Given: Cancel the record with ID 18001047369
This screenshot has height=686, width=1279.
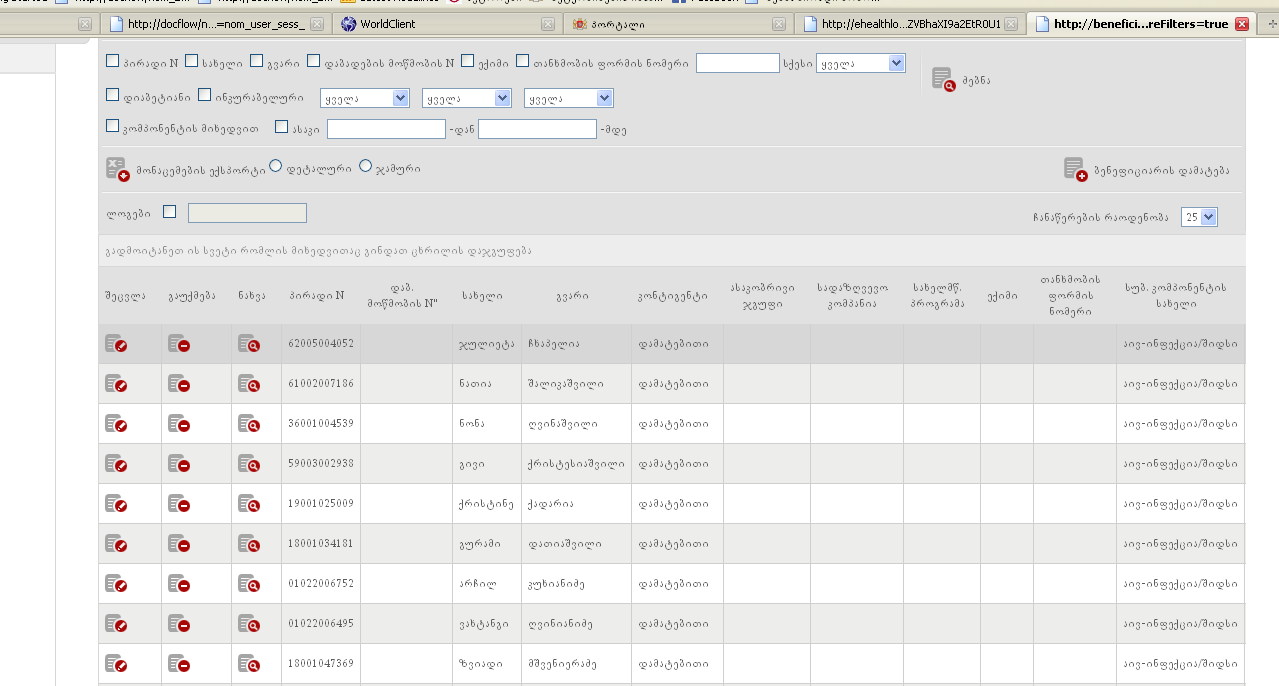Looking at the screenshot, I should [179, 664].
